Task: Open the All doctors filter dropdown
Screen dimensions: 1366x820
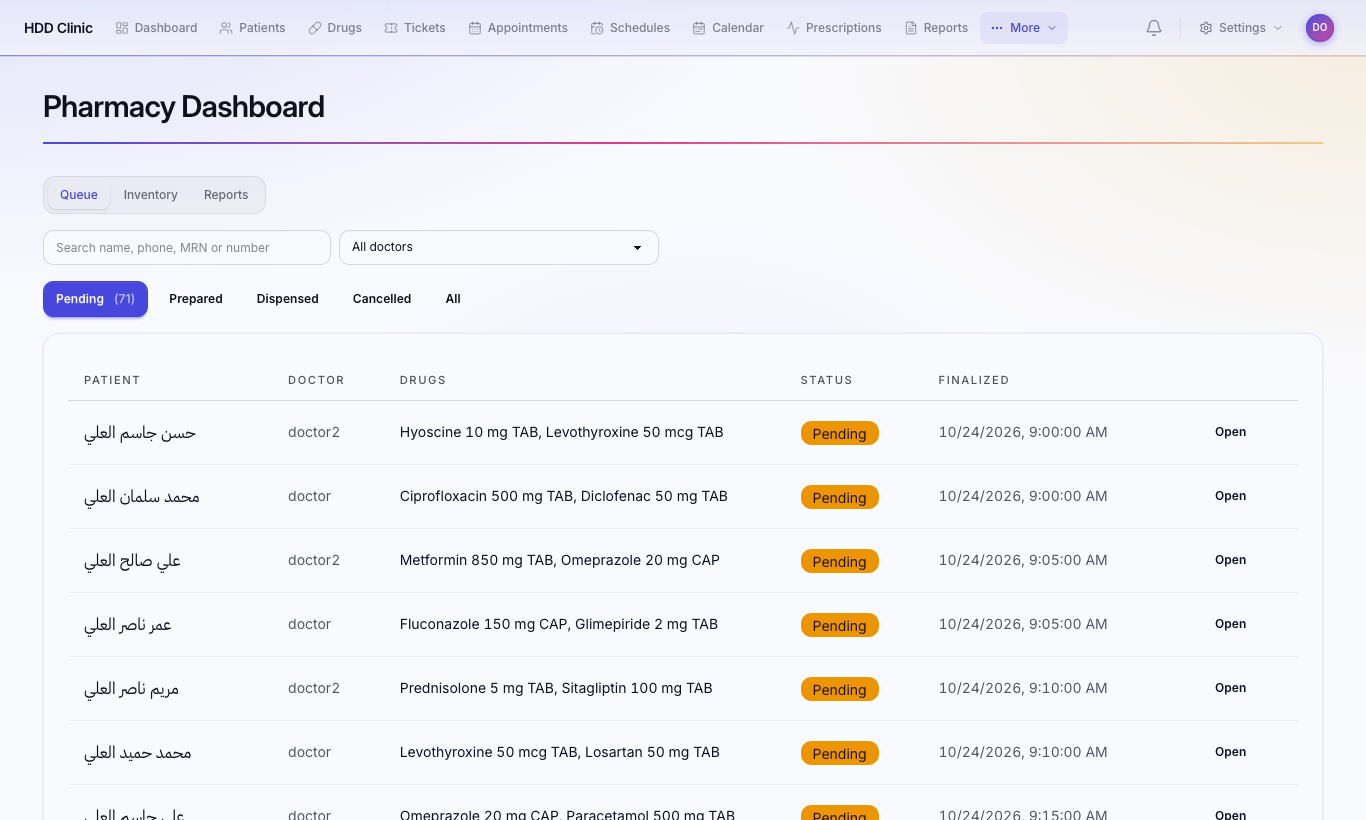Action: click(499, 247)
